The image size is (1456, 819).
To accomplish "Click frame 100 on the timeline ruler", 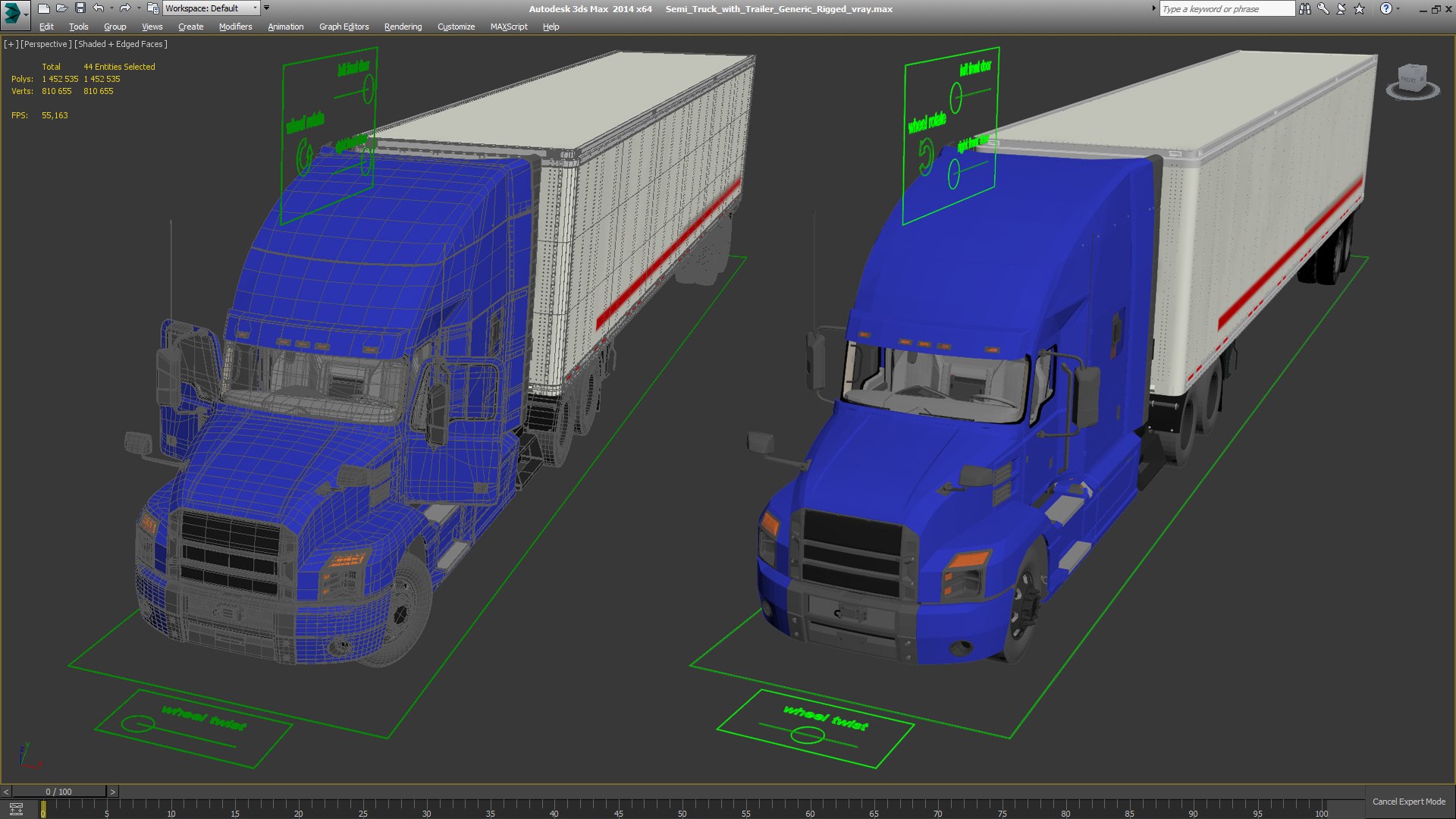I will (1322, 812).
